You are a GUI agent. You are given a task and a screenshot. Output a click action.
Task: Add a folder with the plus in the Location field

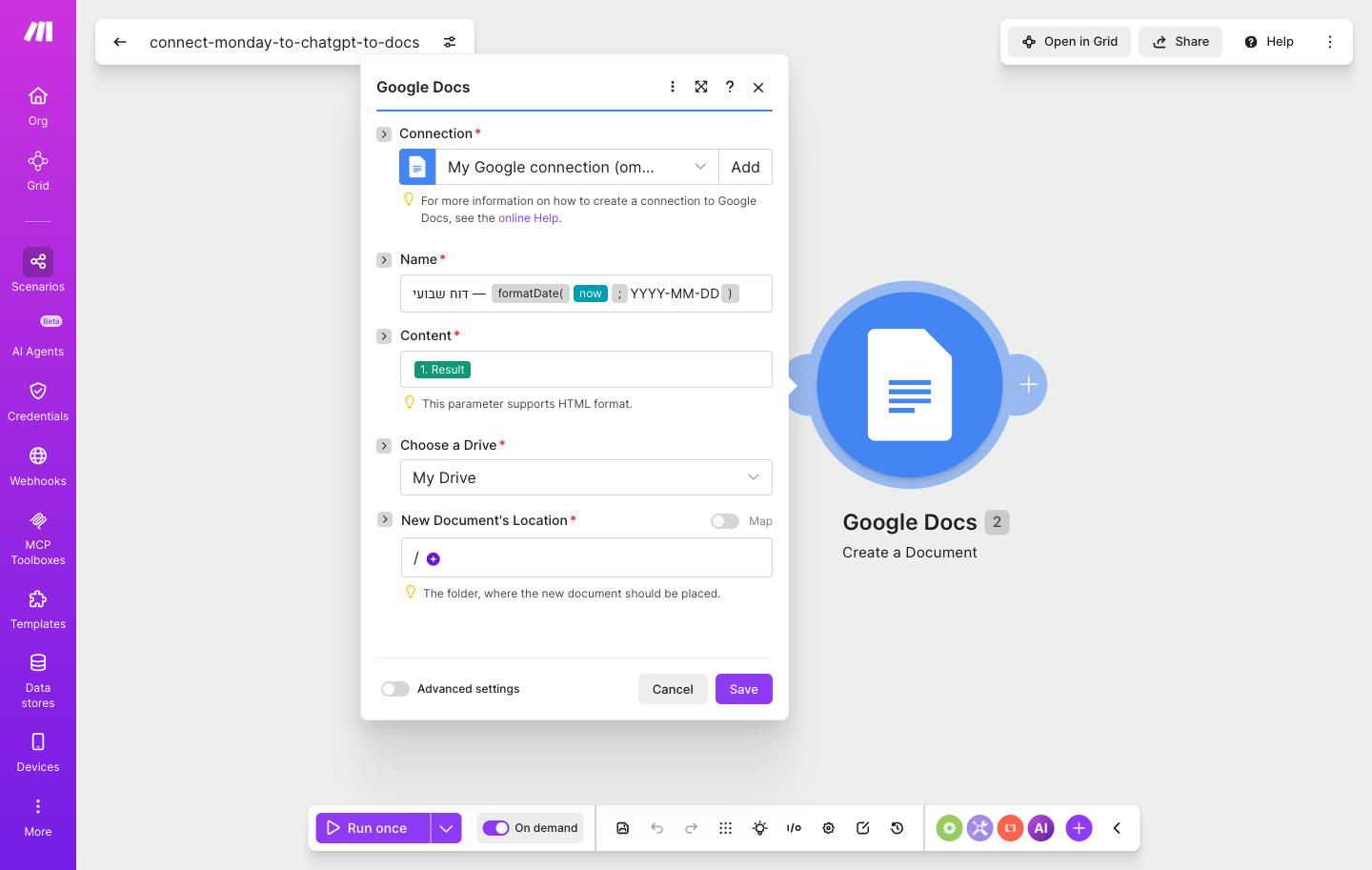pyautogui.click(x=434, y=558)
